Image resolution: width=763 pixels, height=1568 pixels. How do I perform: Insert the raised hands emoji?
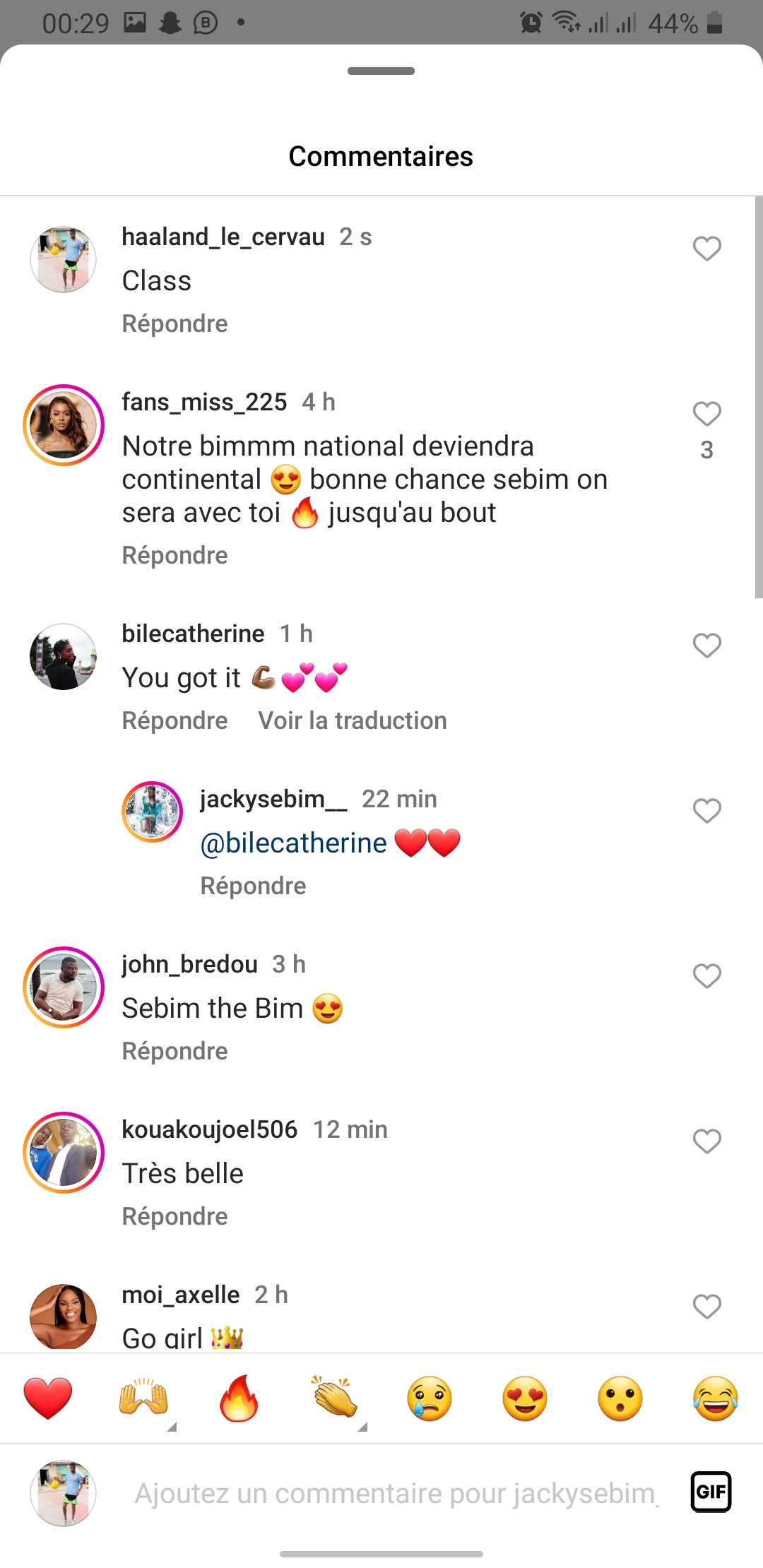click(x=143, y=1398)
